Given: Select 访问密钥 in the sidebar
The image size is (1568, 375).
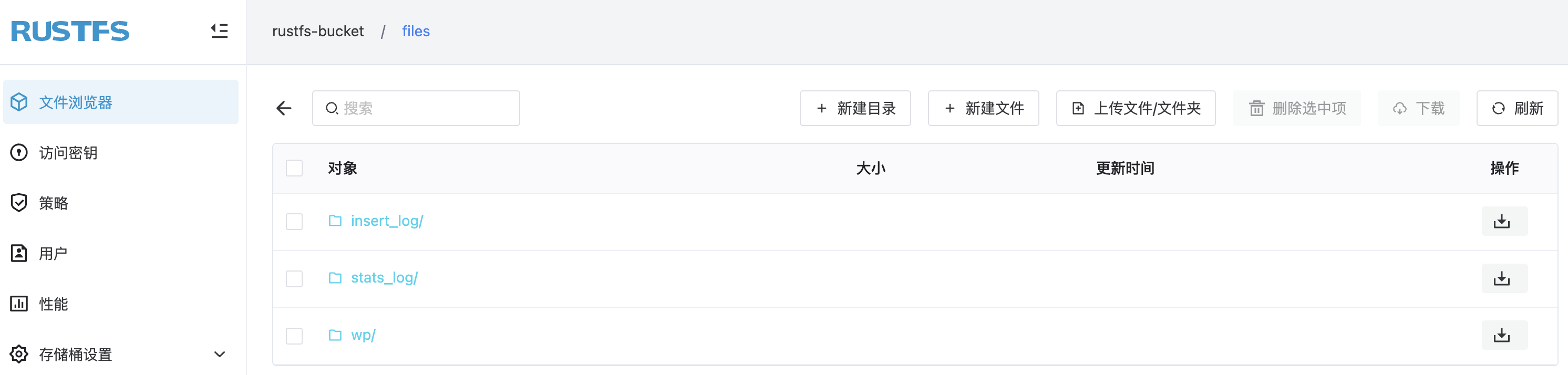Looking at the screenshot, I should pyautogui.click(x=69, y=153).
